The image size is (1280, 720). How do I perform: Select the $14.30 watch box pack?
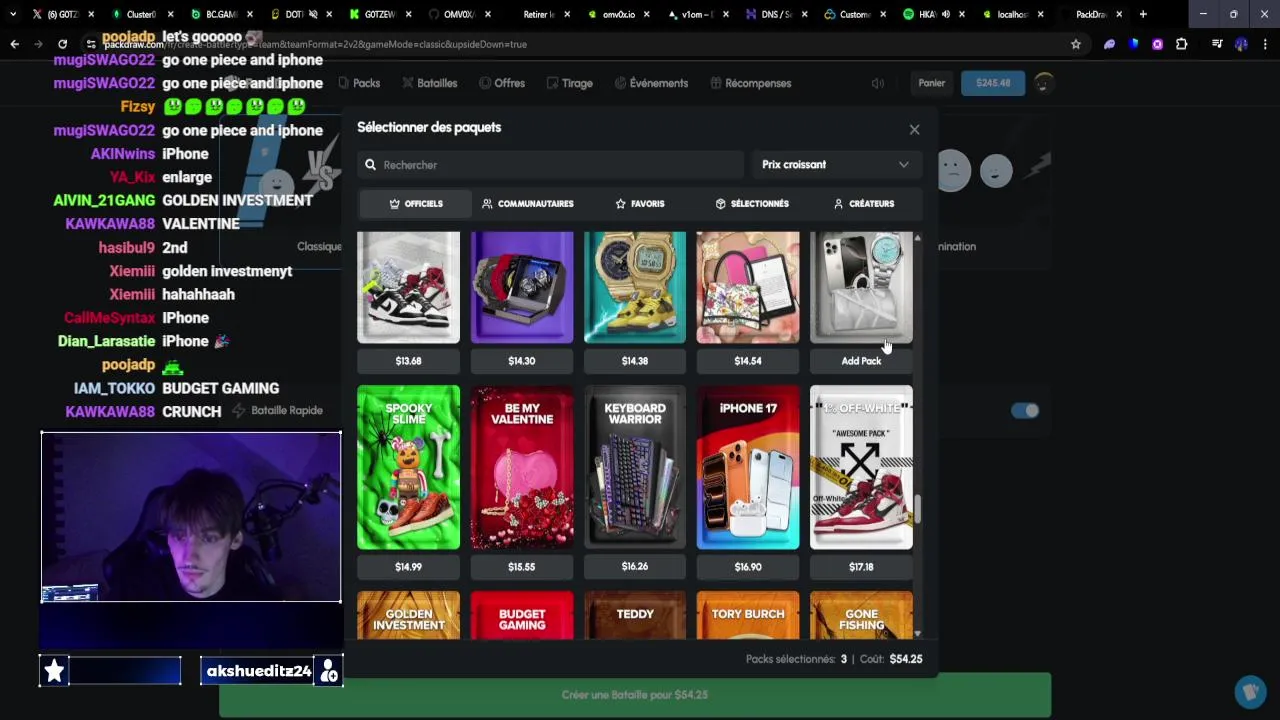click(521, 288)
